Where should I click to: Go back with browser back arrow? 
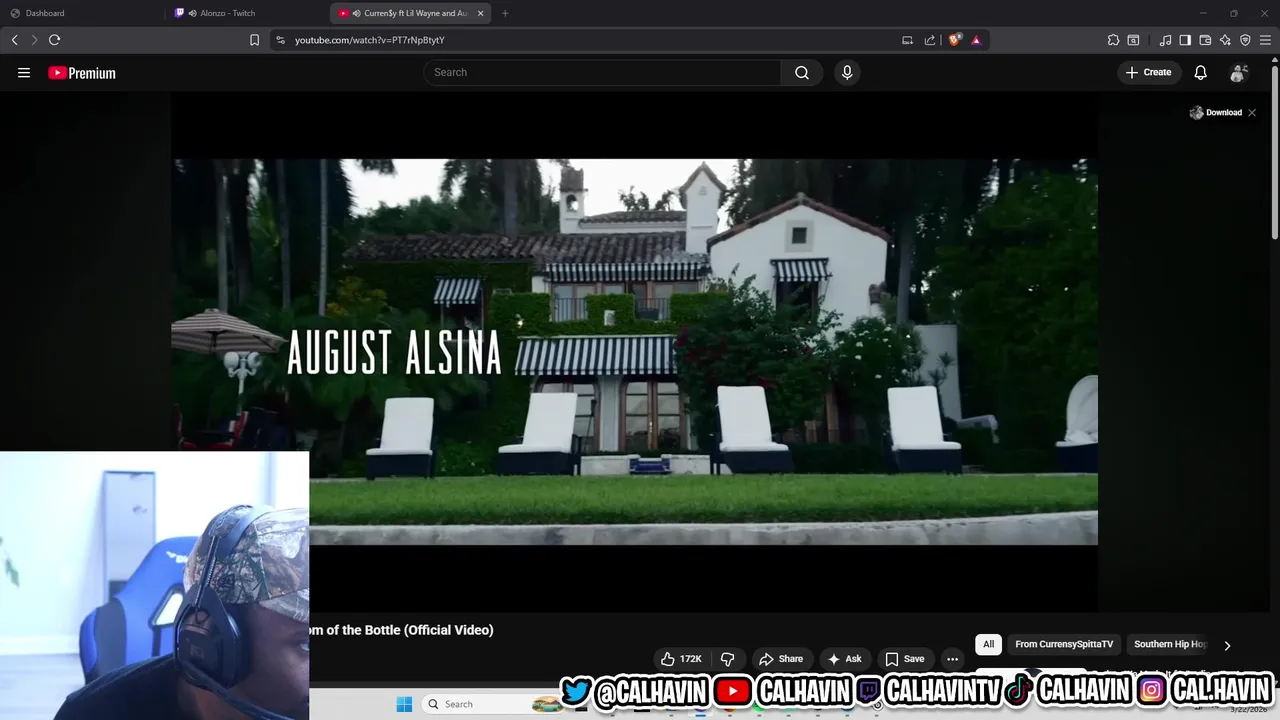[14, 40]
